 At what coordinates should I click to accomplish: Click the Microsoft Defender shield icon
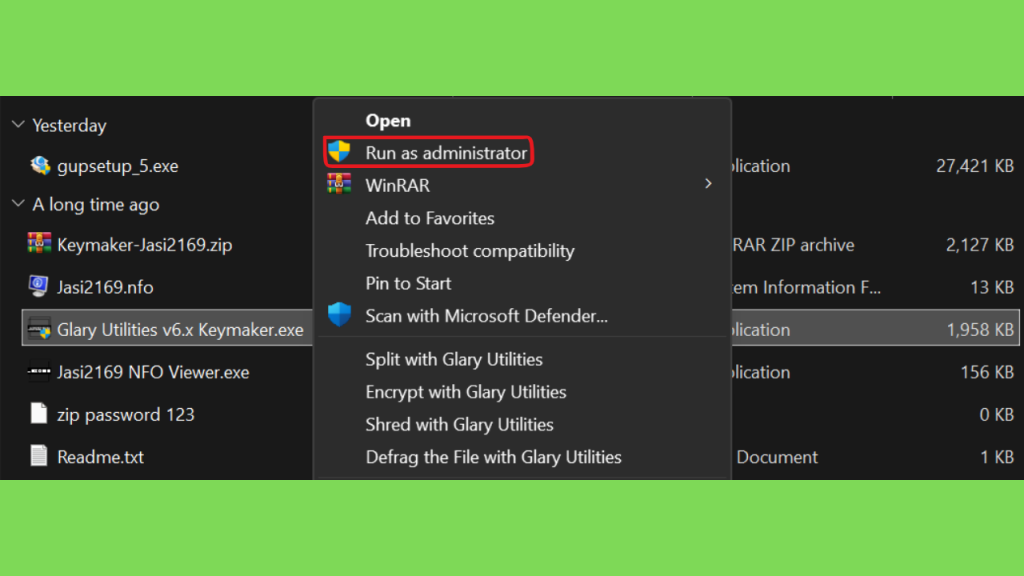point(340,316)
